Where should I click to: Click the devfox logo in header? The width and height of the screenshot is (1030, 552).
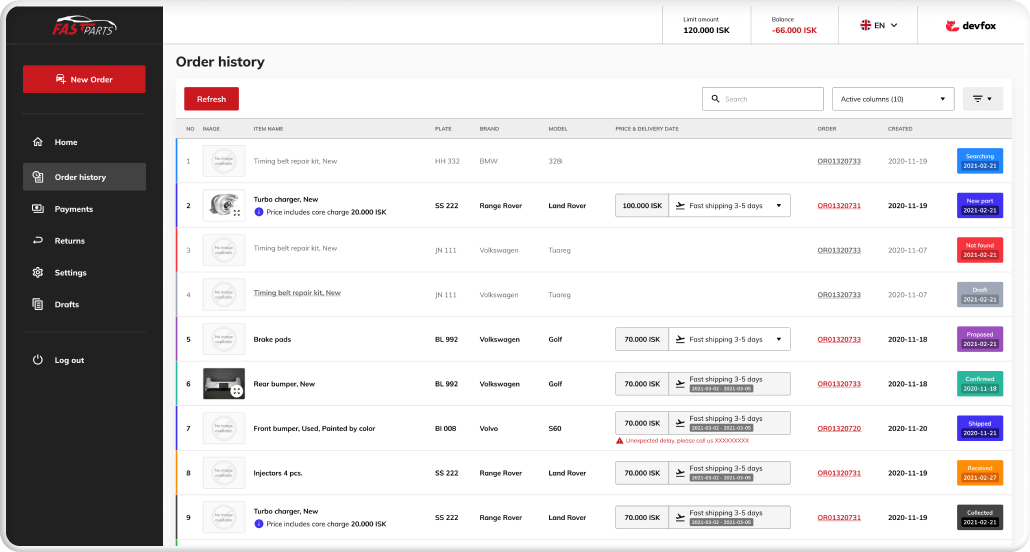click(x=972, y=26)
